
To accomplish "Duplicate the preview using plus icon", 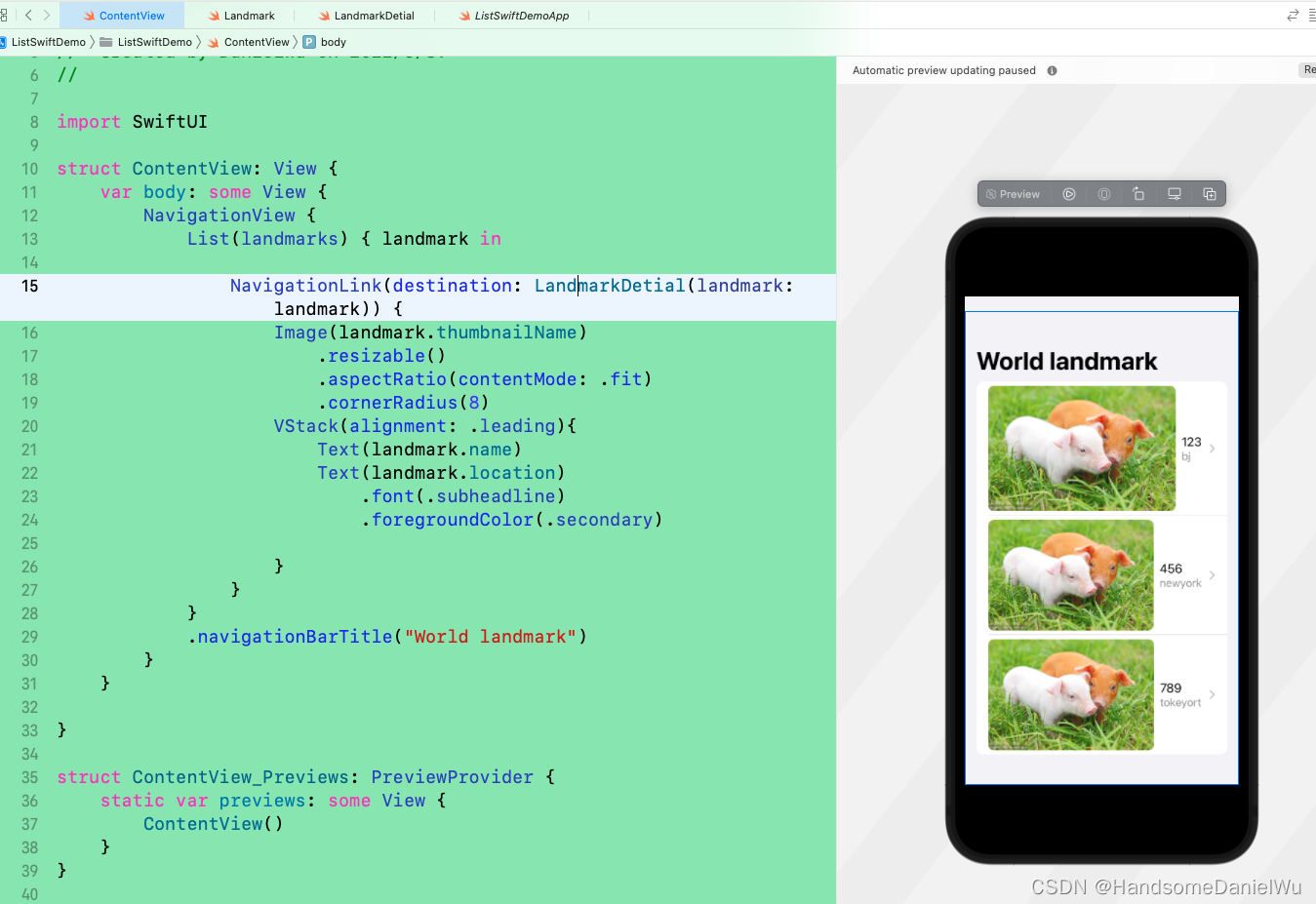I will click(1210, 193).
